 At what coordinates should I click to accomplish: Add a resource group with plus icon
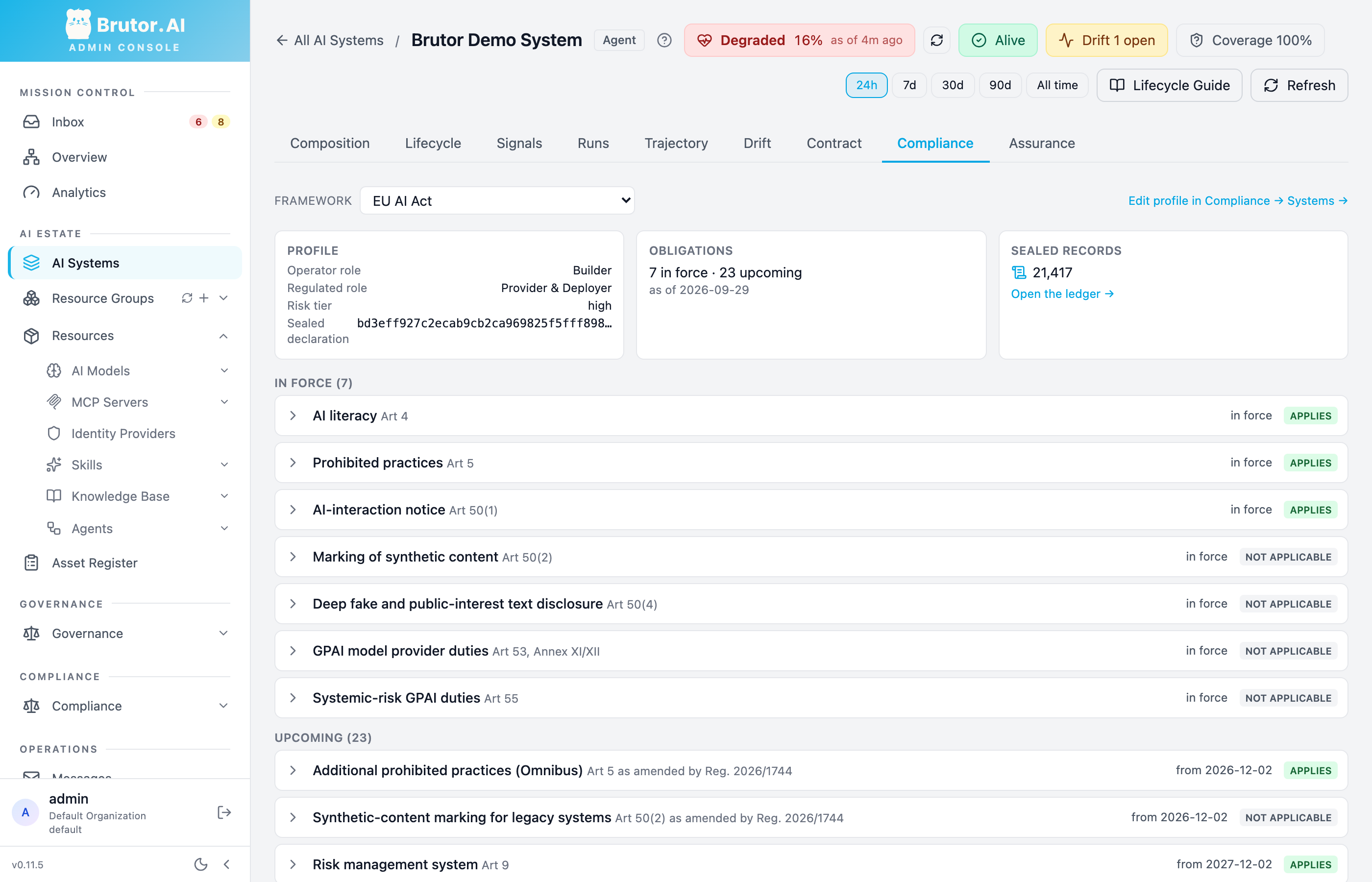pyautogui.click(x=204, y=298)
